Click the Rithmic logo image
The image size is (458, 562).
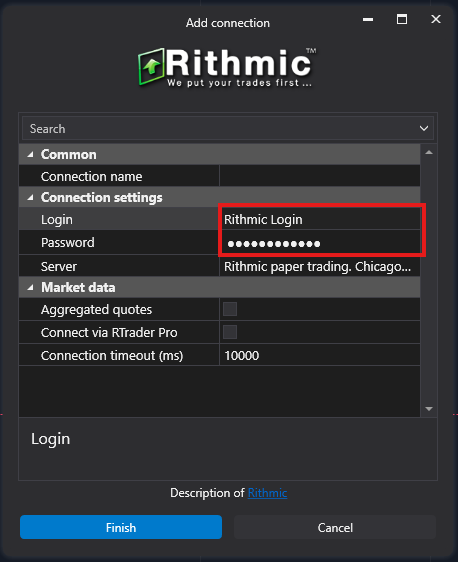pos(227,67)
